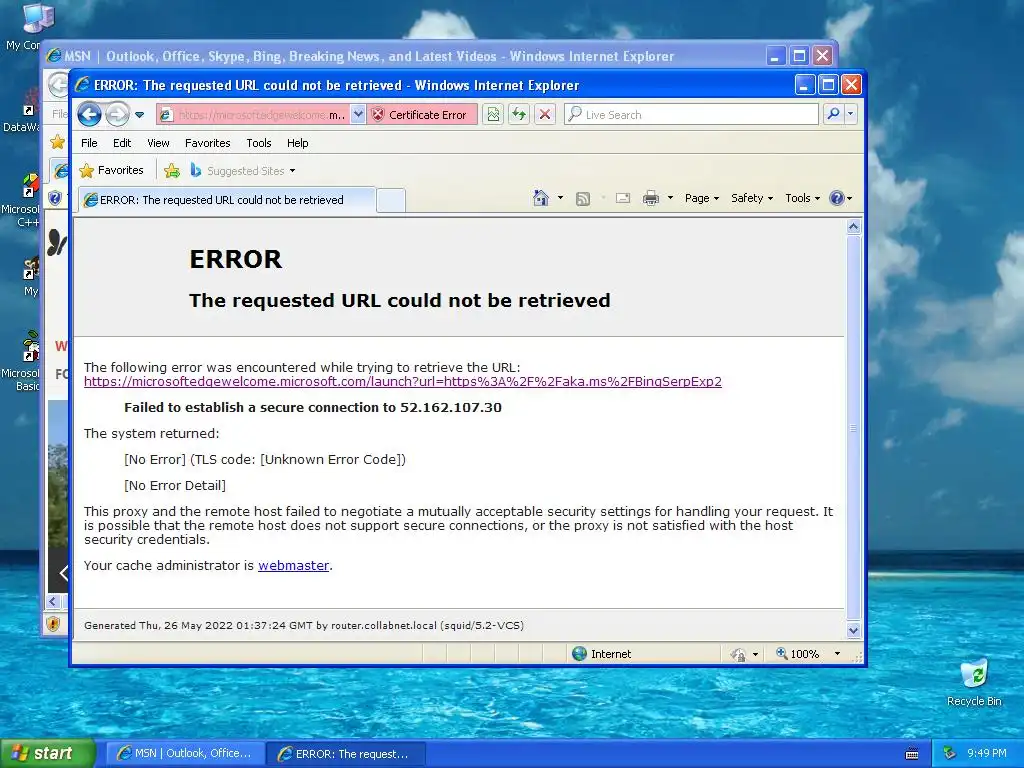Click the Search magnifier button
Screen dimensions: 1024x768
click(x=833, y=114)
